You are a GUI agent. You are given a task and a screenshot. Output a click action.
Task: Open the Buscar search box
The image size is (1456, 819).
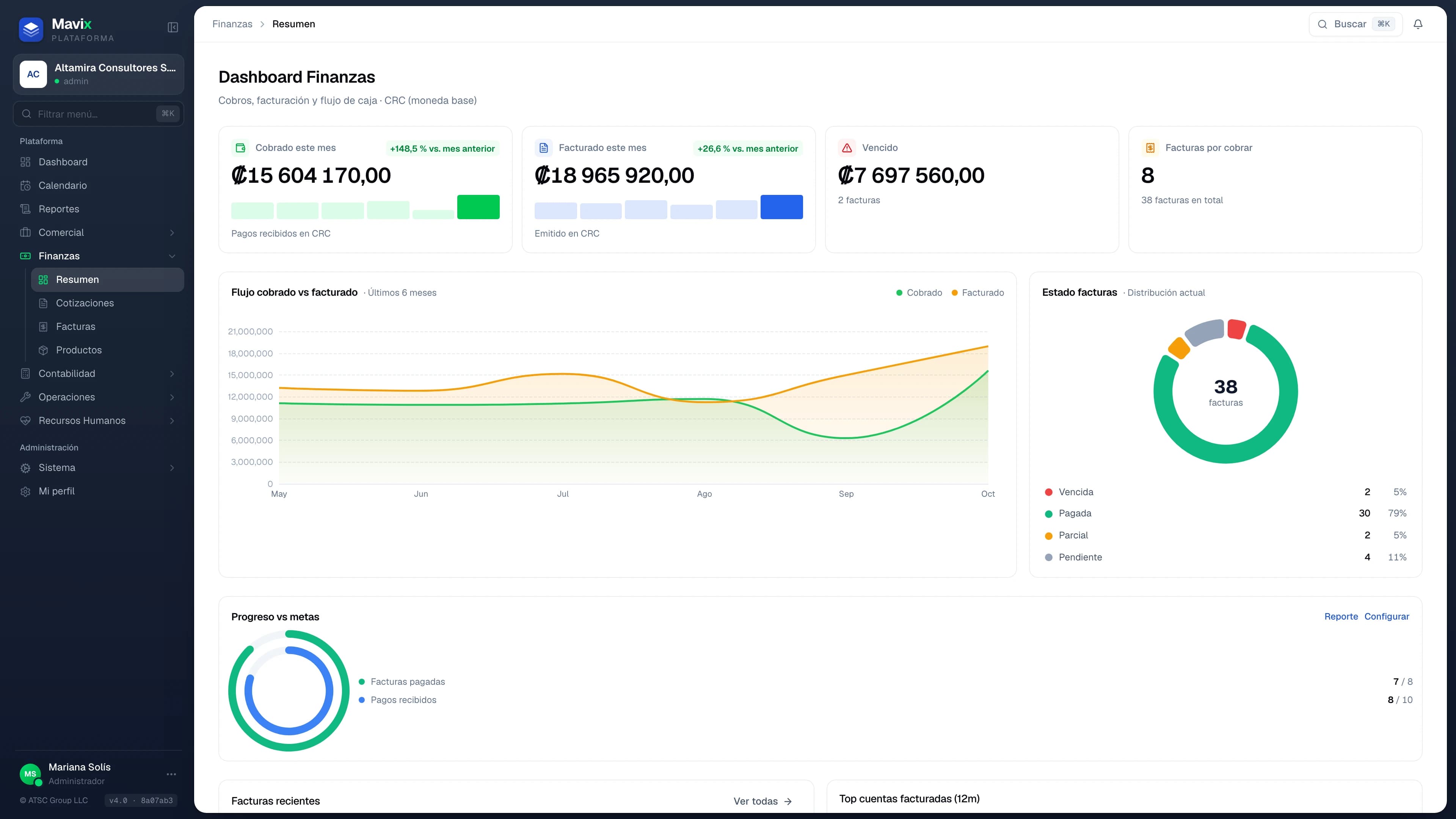(1356, 24)
